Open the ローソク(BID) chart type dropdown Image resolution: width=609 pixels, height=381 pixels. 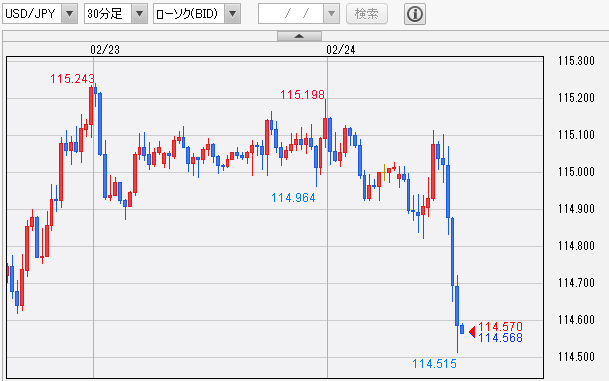click(197, 14)
